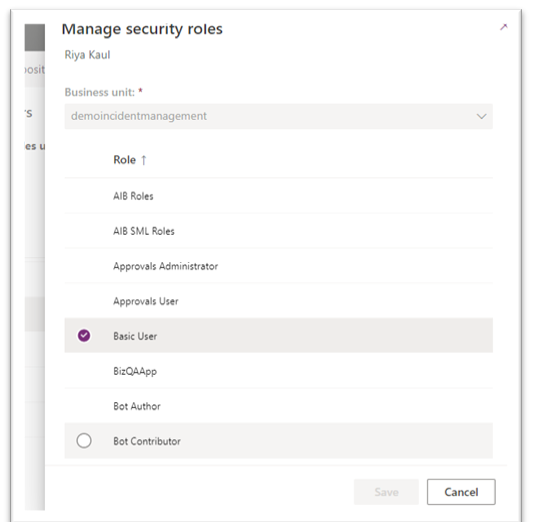Click the gray avatar block at left

(x=35, y=37)
